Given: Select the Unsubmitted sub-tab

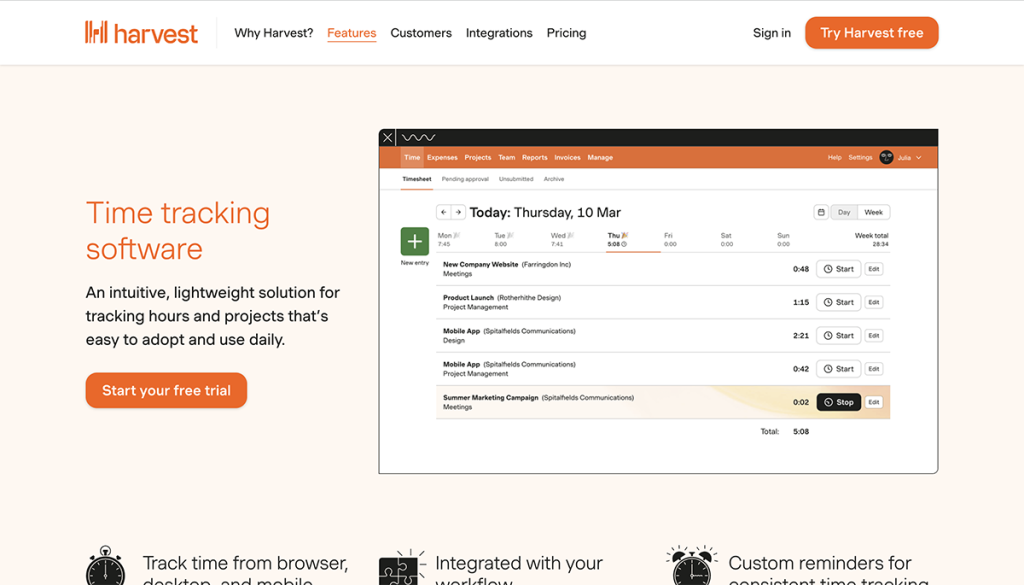Looking at the screenshot, I should point(516,179).
